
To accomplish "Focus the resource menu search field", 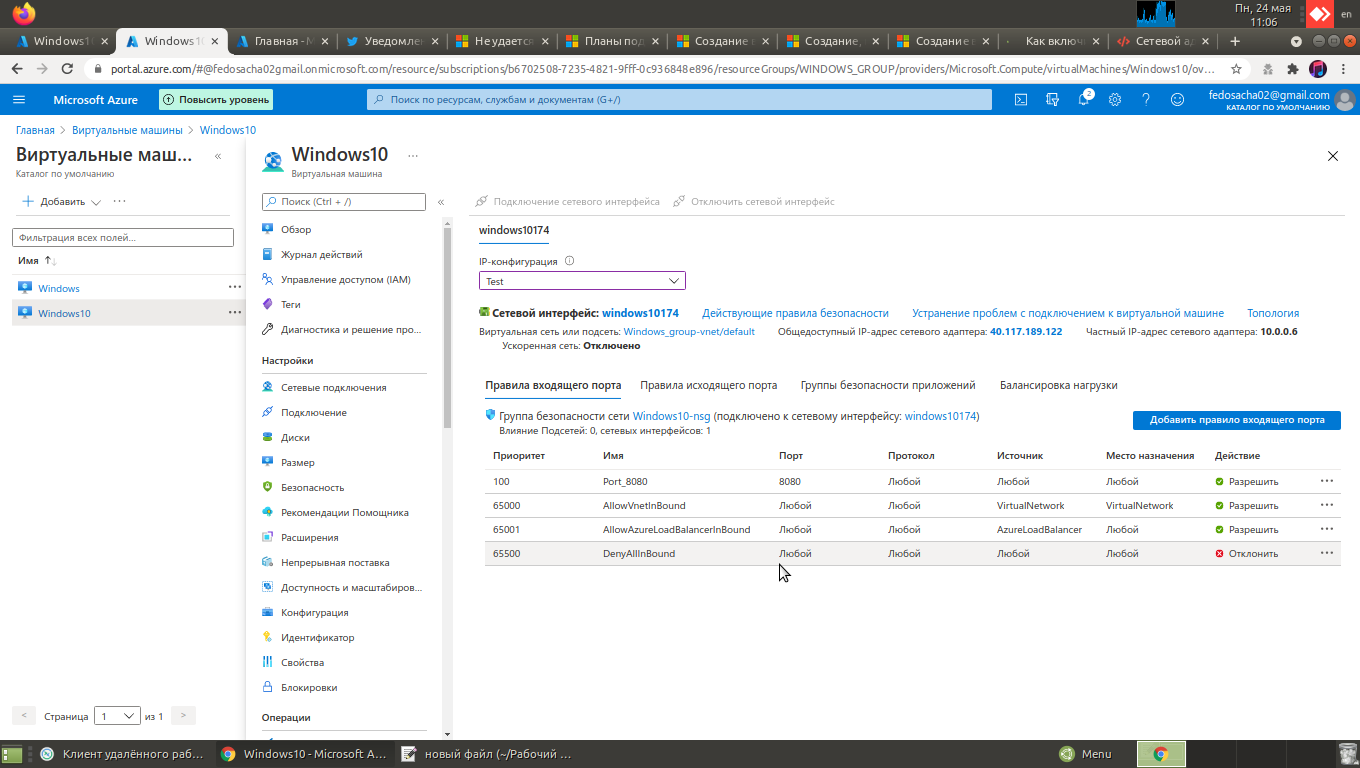I will [344, 202].
